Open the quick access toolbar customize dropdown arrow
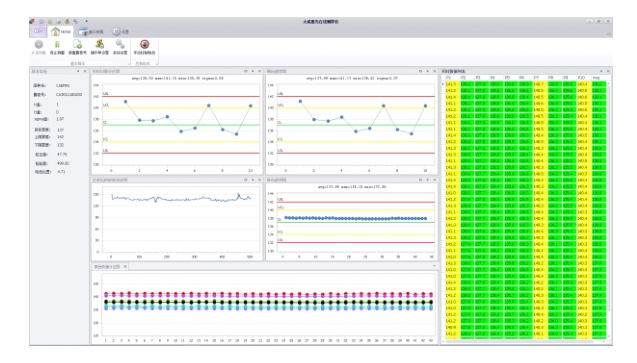 87,22
